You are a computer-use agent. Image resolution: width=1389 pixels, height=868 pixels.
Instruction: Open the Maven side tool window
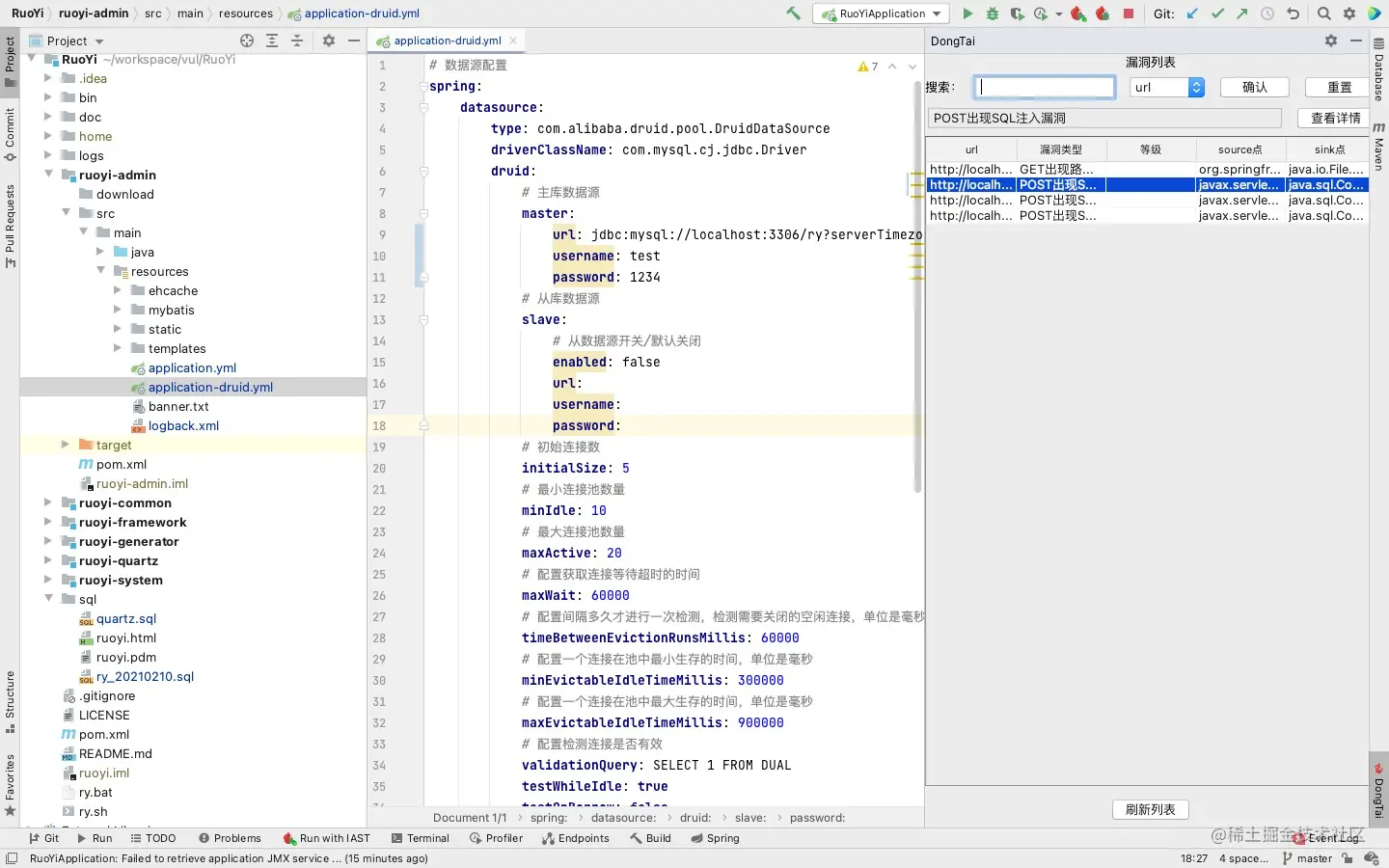(1379, 147)
